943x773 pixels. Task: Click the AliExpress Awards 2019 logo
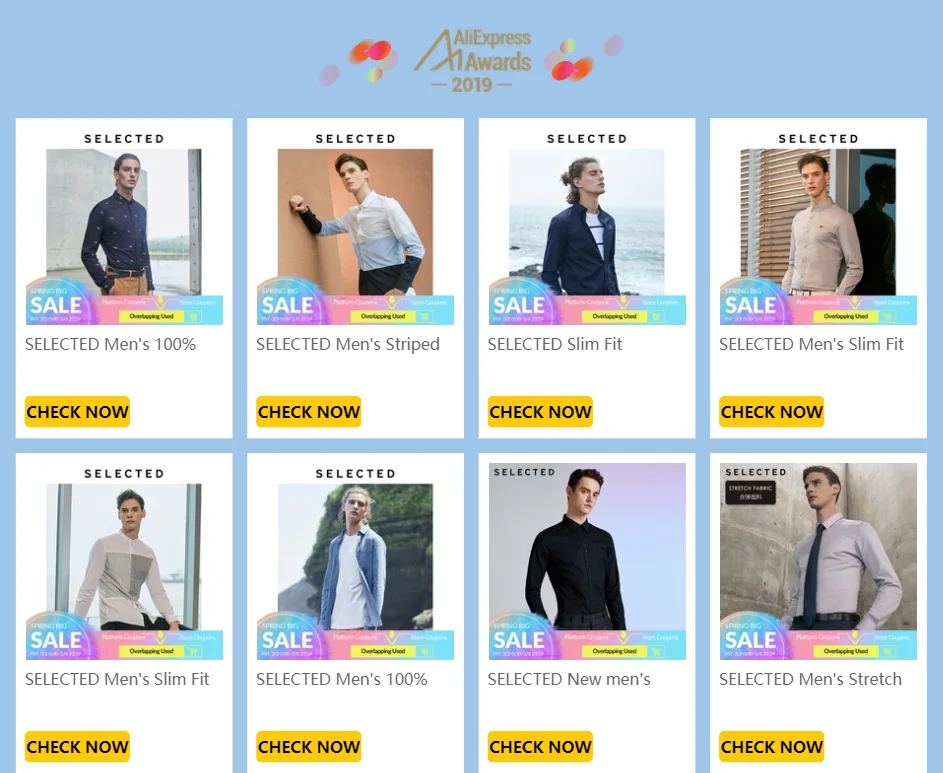pos(472,60)
